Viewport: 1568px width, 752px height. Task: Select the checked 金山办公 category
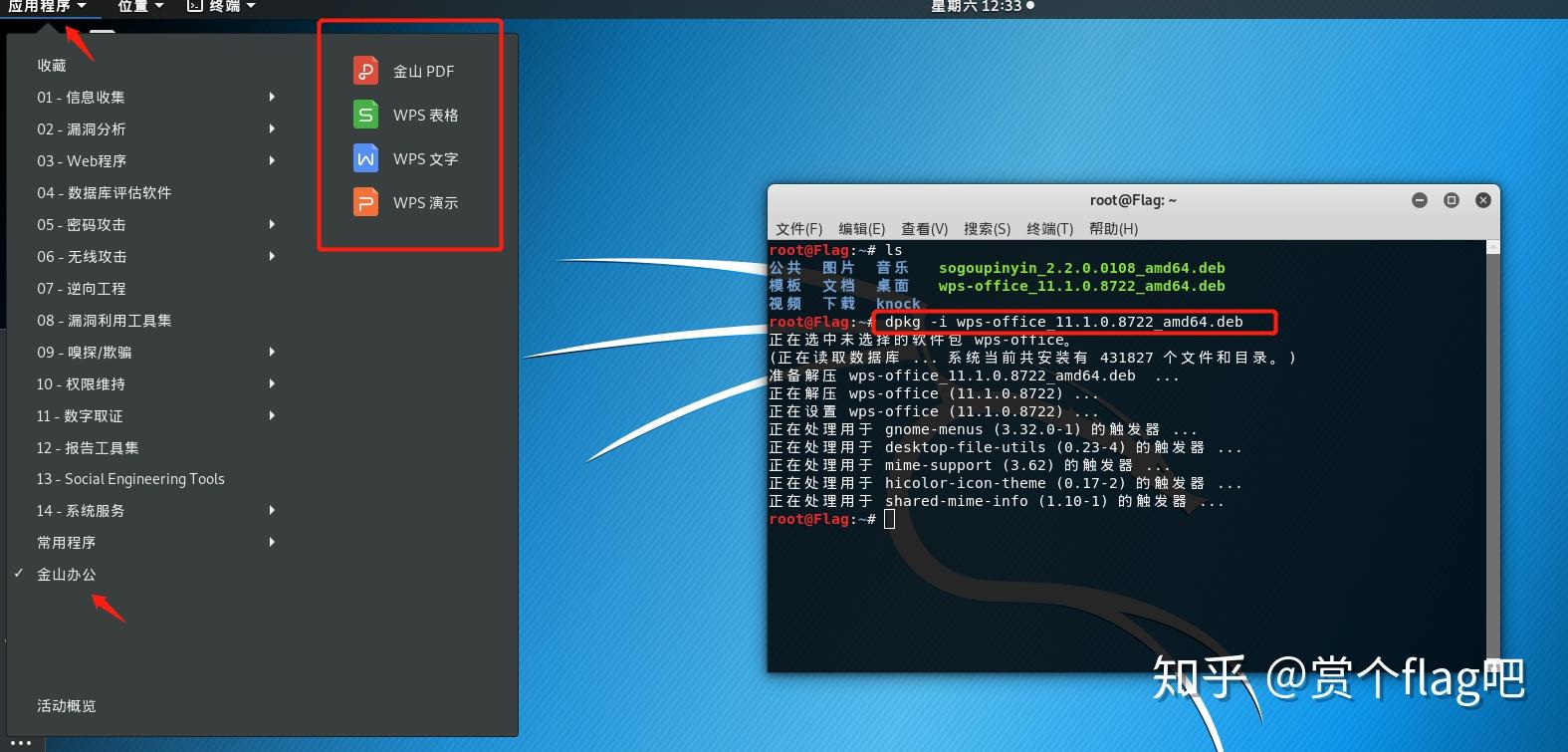pos(67,574)
